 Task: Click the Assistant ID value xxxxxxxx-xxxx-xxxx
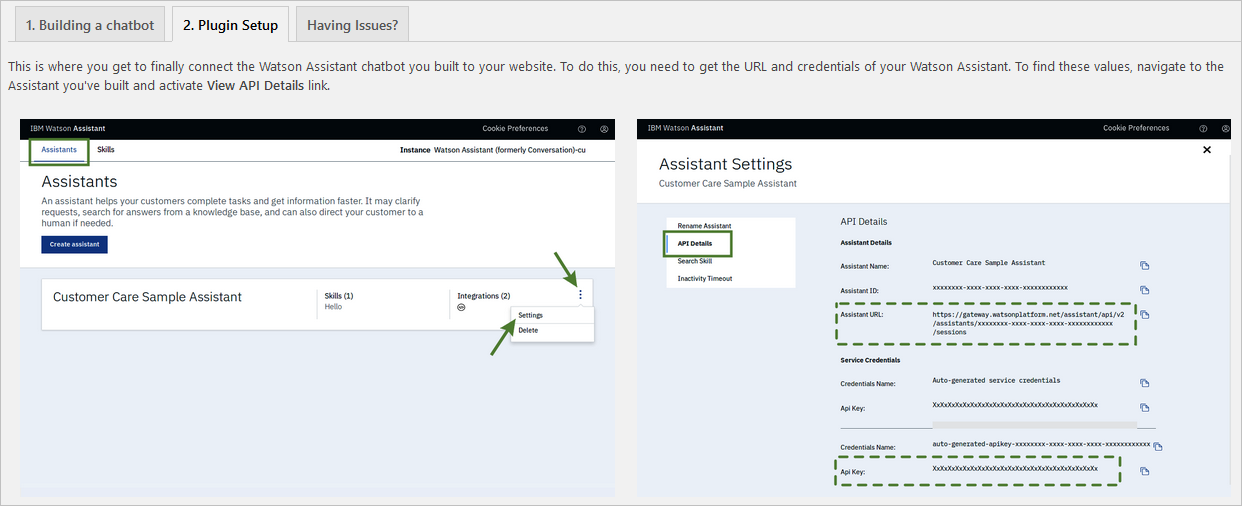click(1000, 288)
